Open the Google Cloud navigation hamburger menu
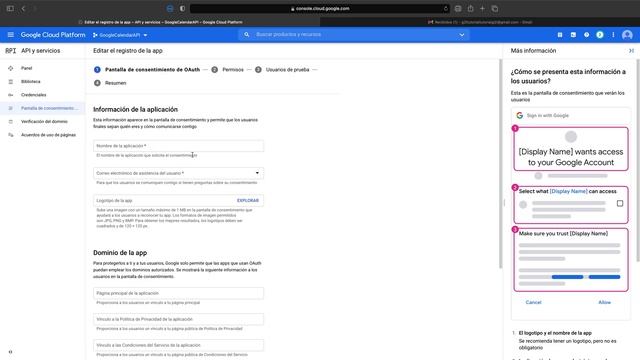Image resolution: width=640 pixels, height=360 pixels. coord(11,35)
